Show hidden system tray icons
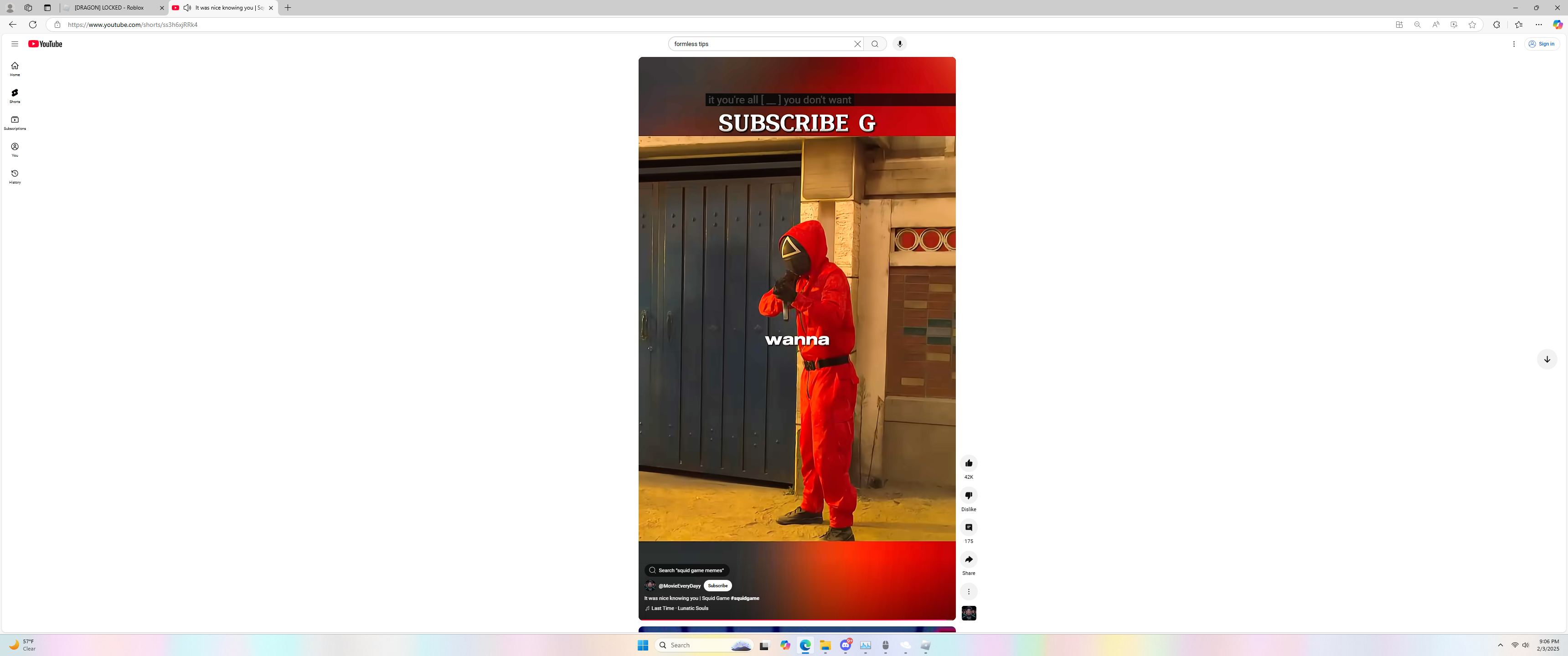The image size is (1568, 656). (x=1501, y=645)
